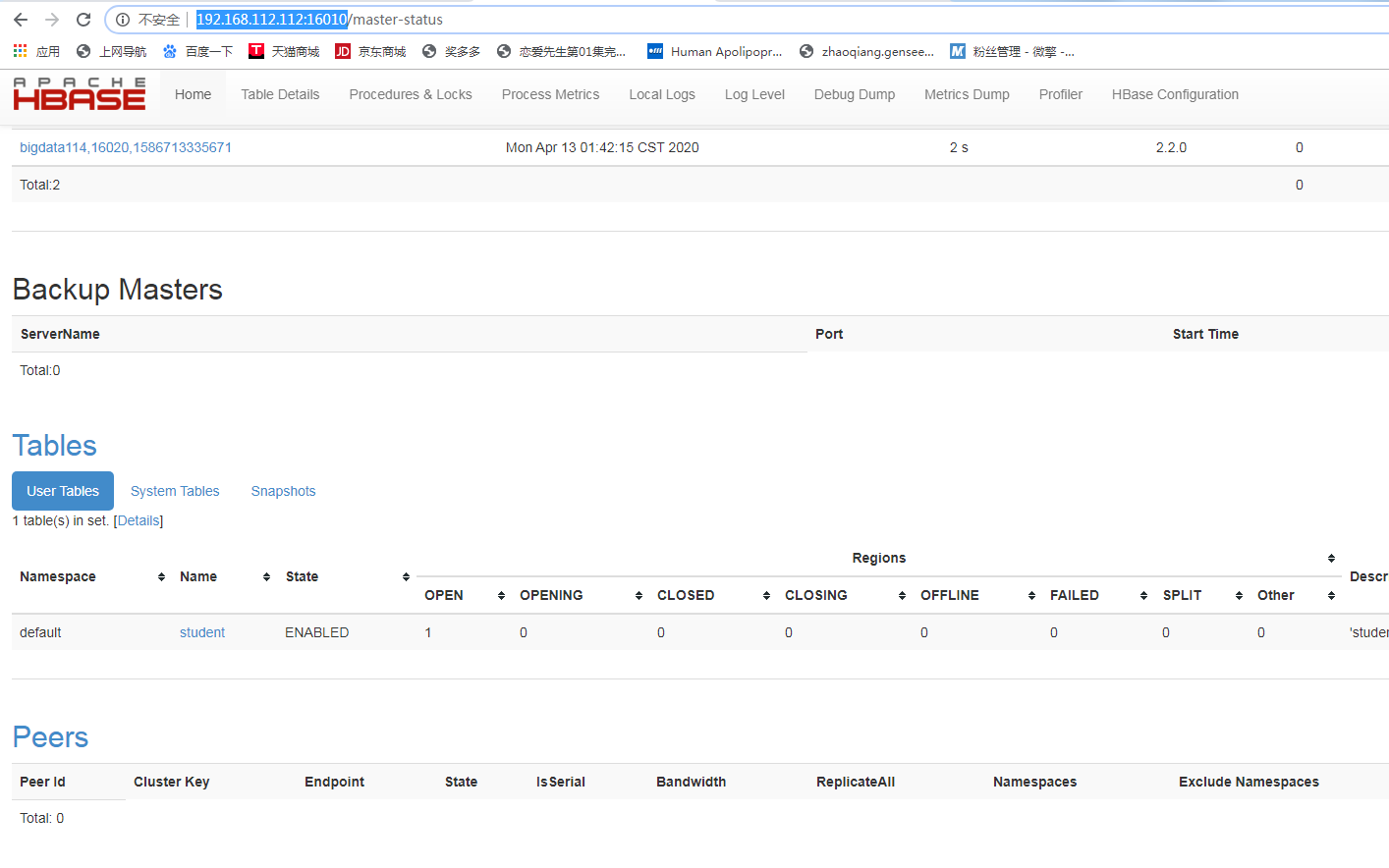Click the insecure site info icon
The width and height of the screenshot is (1389, 868).
(x=123, y=20)
